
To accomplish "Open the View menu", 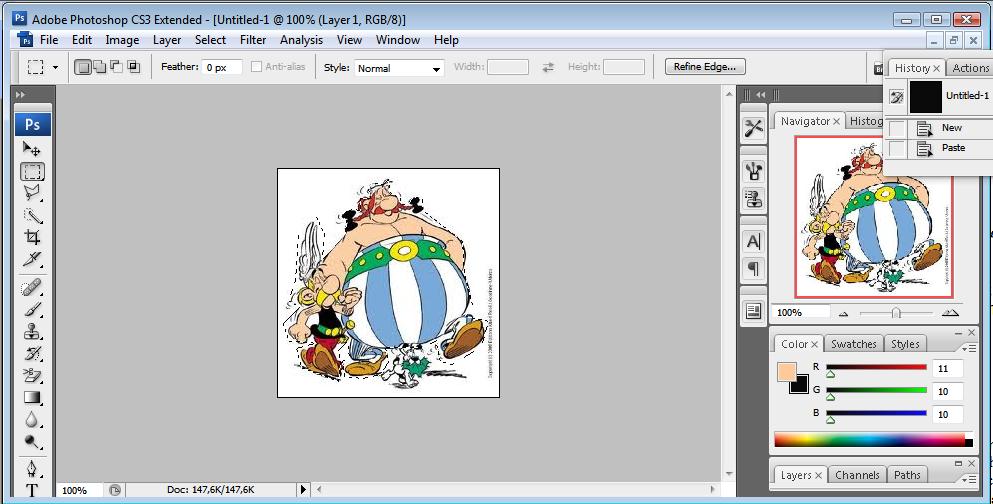I will click(x=349, y=39).
